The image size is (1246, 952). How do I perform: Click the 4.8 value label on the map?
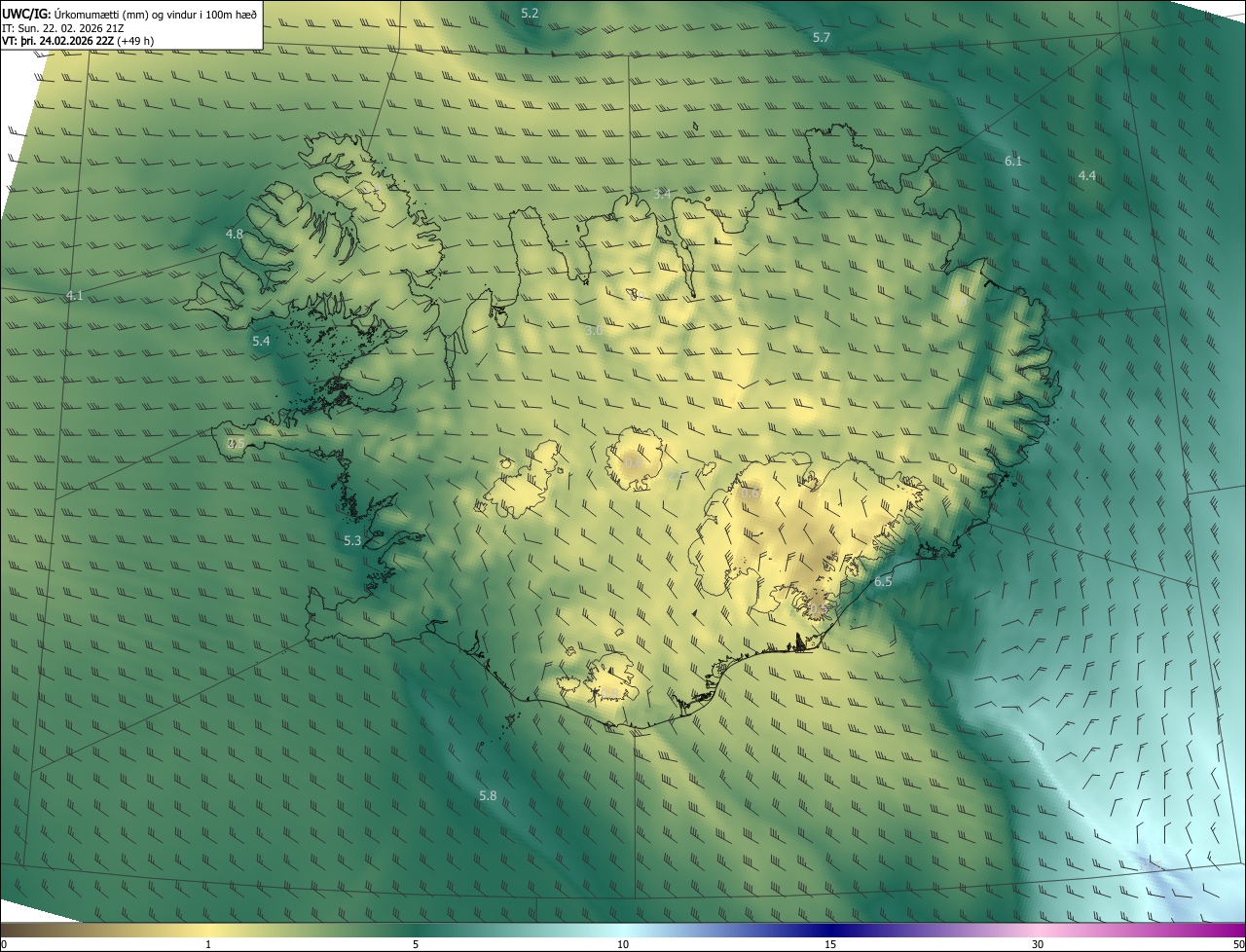pos(235,234)
